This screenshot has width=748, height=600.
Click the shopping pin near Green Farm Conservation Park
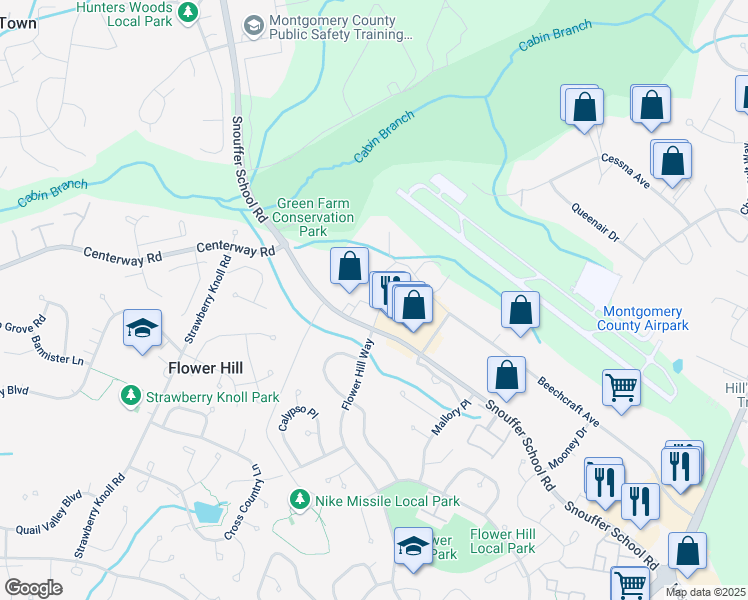[349, 266]
